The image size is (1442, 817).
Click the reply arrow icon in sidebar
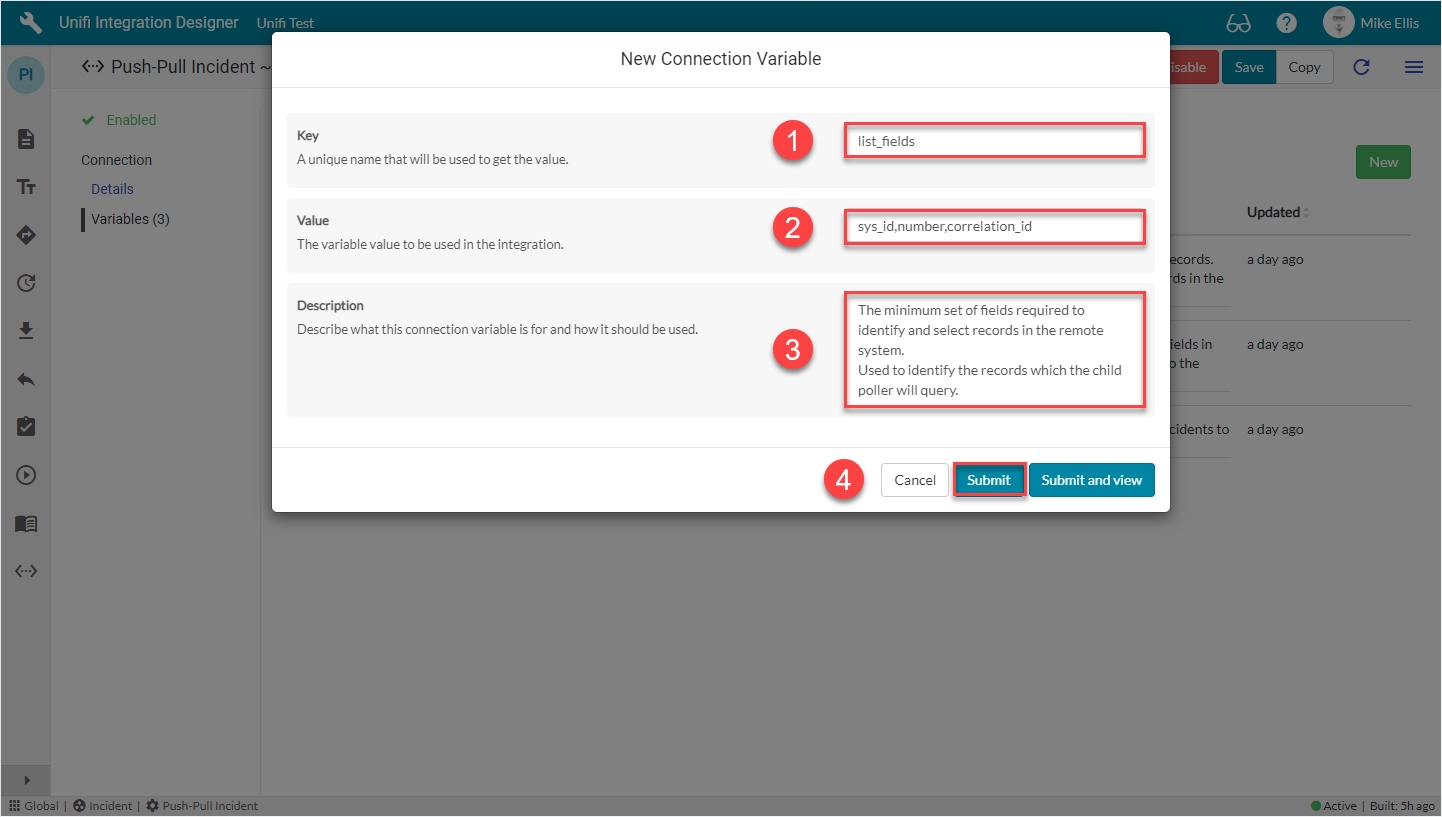tap(26, 379)
